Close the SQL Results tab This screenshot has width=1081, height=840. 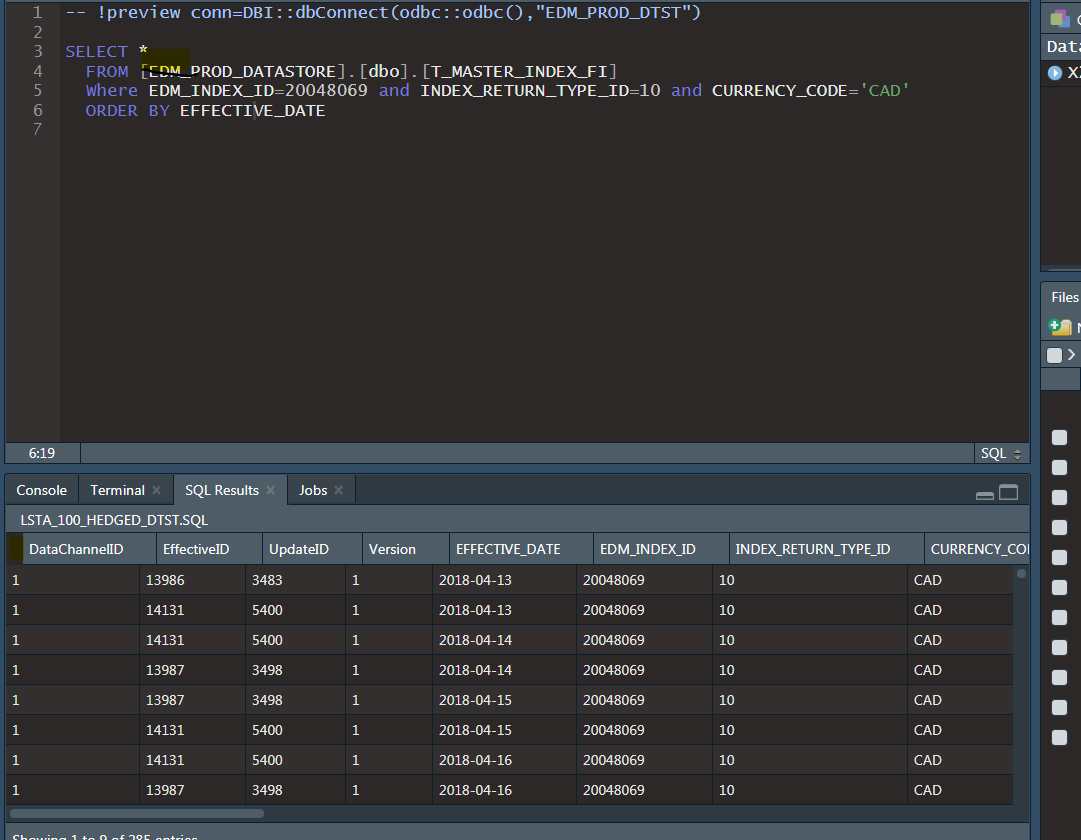pos(270,490)
